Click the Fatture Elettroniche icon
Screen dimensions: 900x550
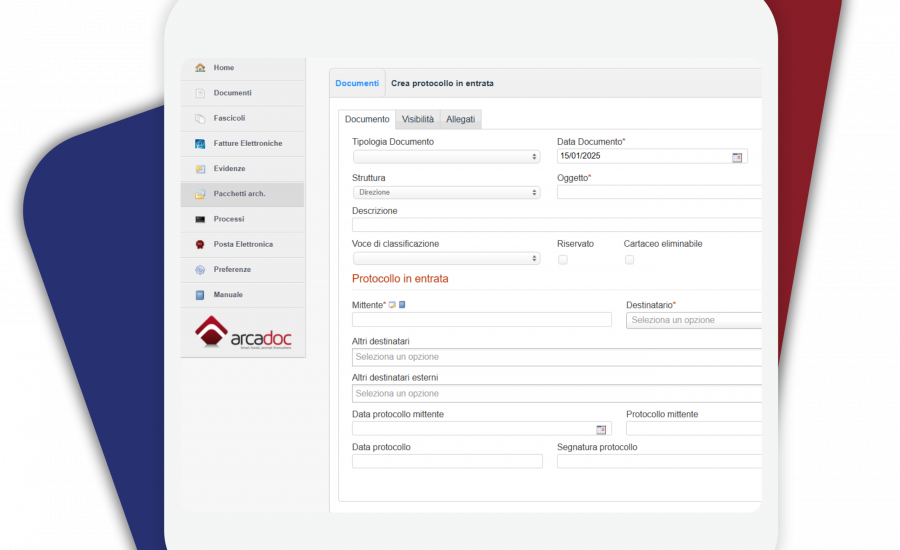pos(200,144)
